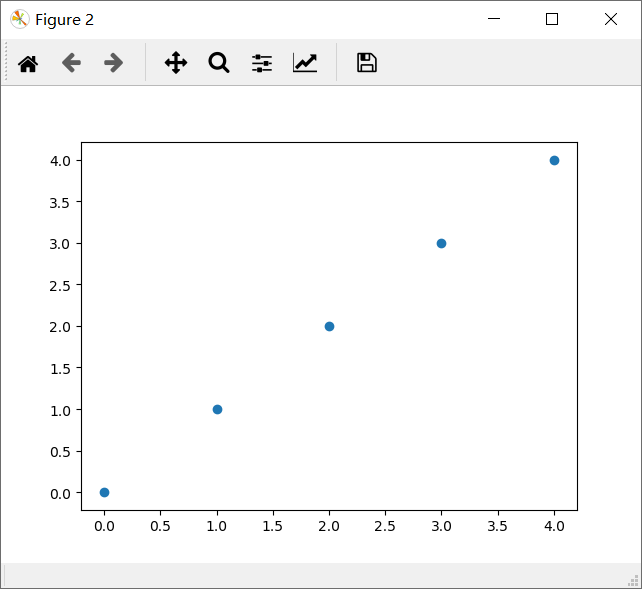Click the y-axis tick label 2.5
This screenshot has height=589, width=642.
(x=60, y=286)
